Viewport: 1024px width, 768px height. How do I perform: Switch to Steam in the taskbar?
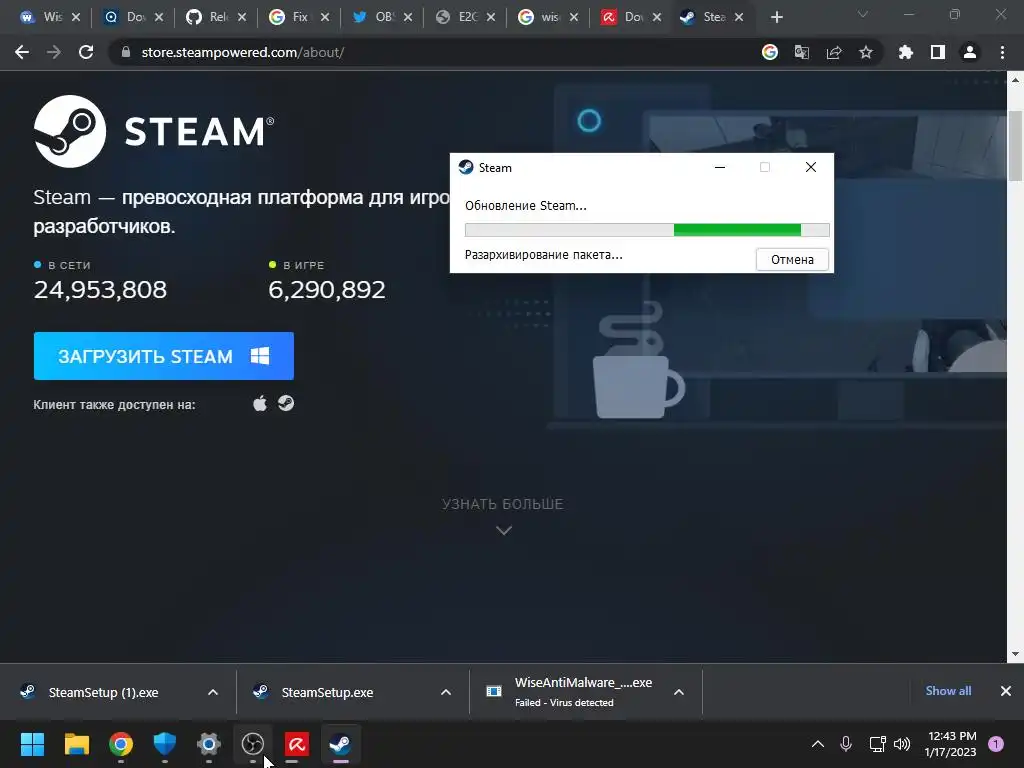[340, 744]
